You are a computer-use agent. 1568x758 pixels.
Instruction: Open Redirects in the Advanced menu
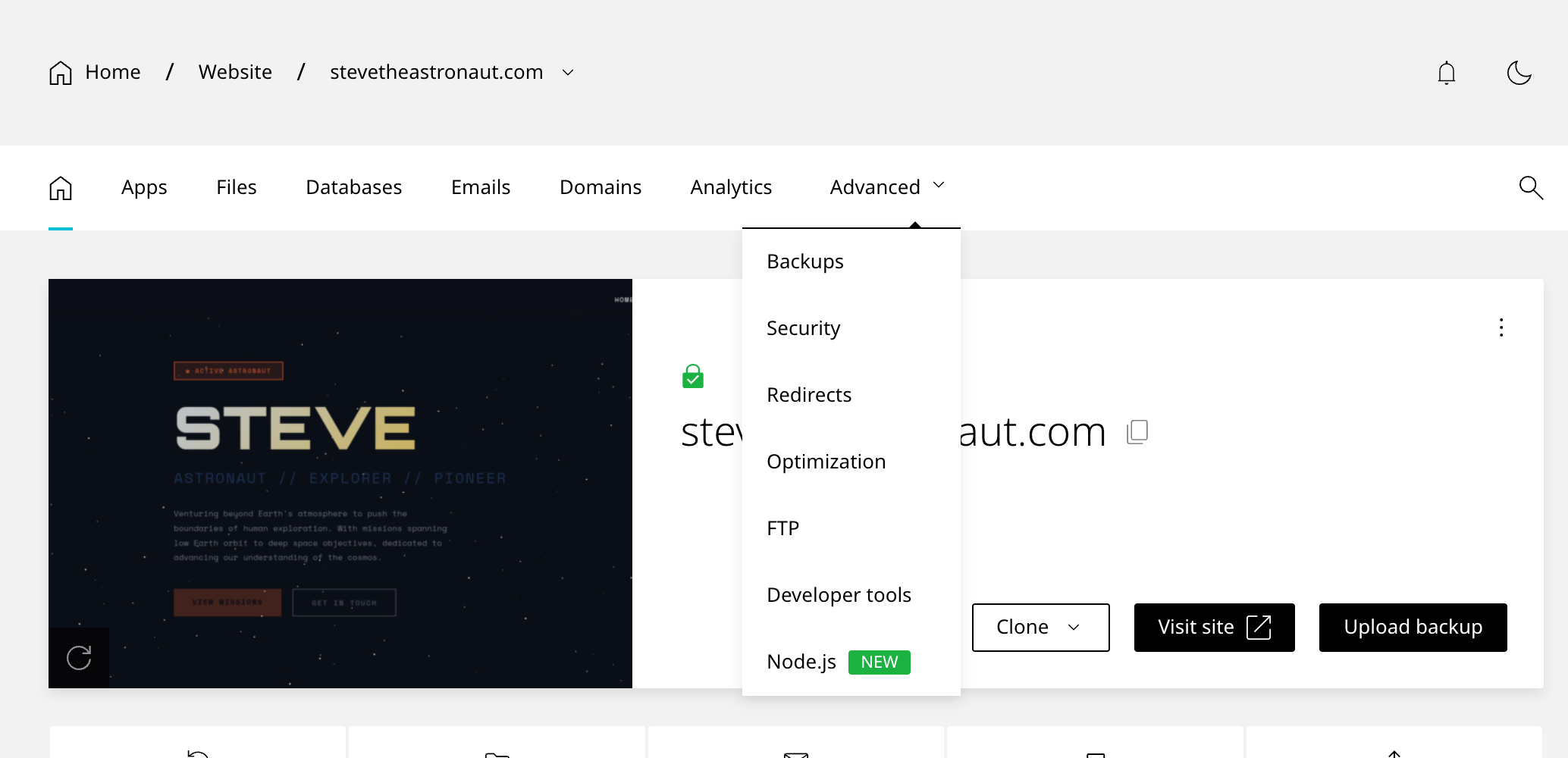click(809, 395)
